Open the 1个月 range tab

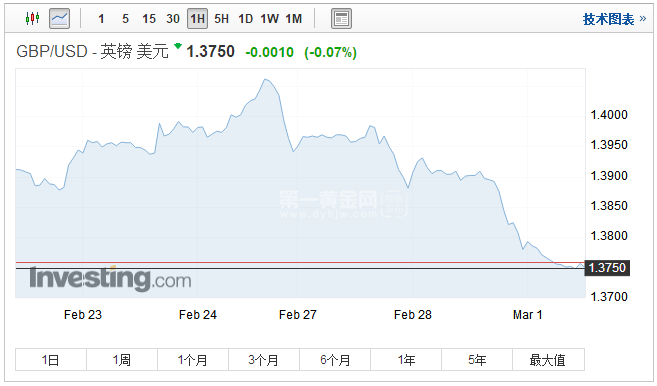click(x=193, y=360)
